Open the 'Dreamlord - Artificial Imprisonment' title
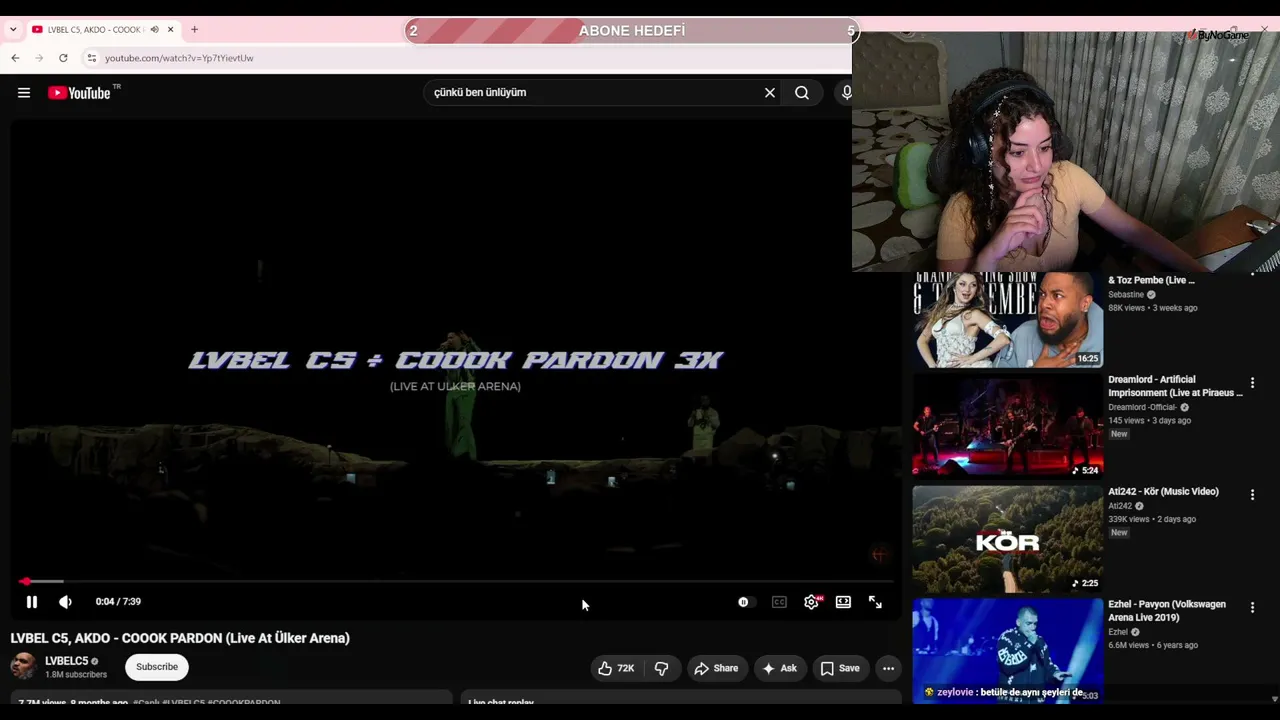This screenshot has height=720, width=1280. point(1175,386)
